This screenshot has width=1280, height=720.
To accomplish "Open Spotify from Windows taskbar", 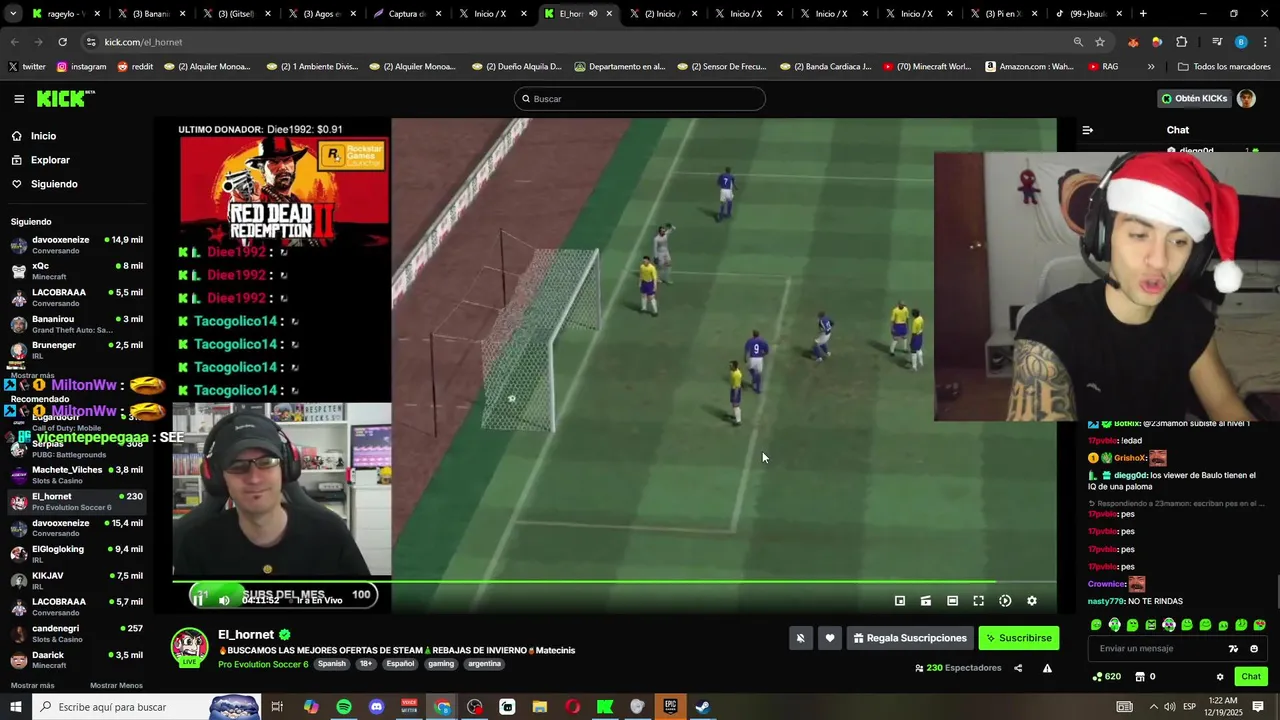I will coord(344,707).
